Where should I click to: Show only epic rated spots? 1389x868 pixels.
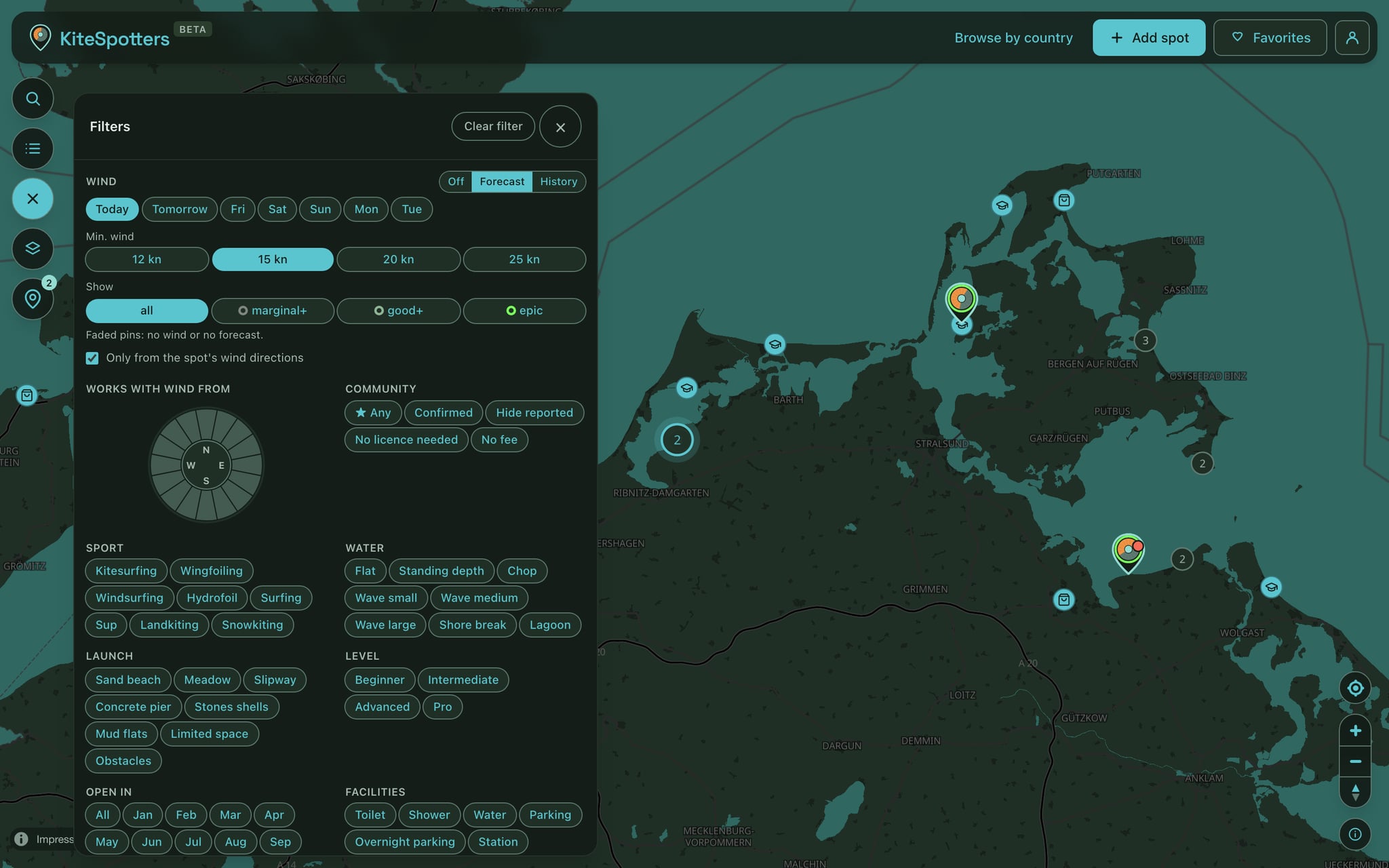[524, 311]
